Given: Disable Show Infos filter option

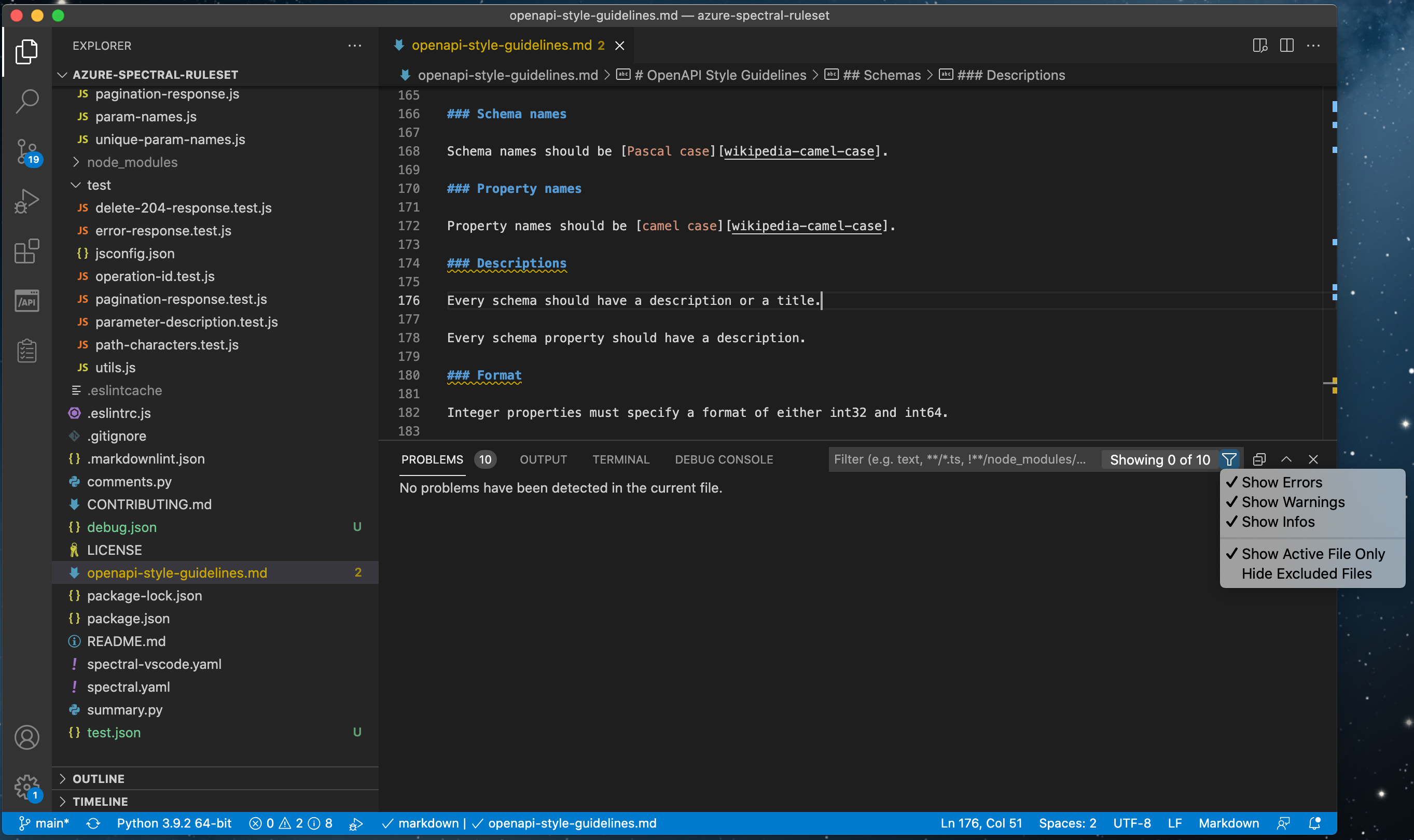Looking at the screenshot, I should pos(1278,521).
